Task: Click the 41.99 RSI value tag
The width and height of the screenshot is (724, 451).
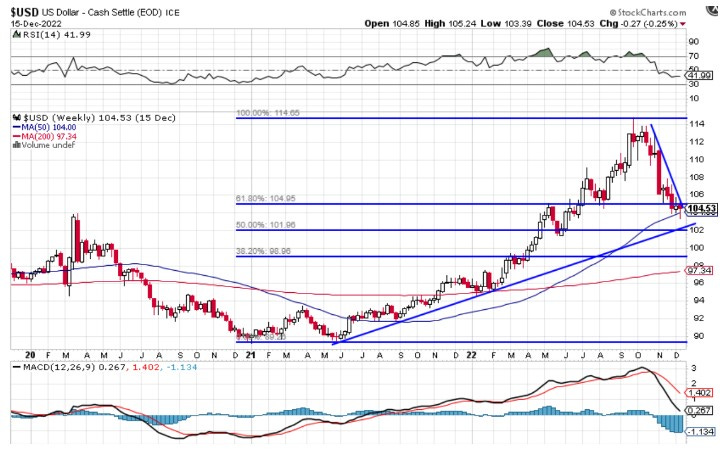Action: pyautogui.click(x=698, y=75)
